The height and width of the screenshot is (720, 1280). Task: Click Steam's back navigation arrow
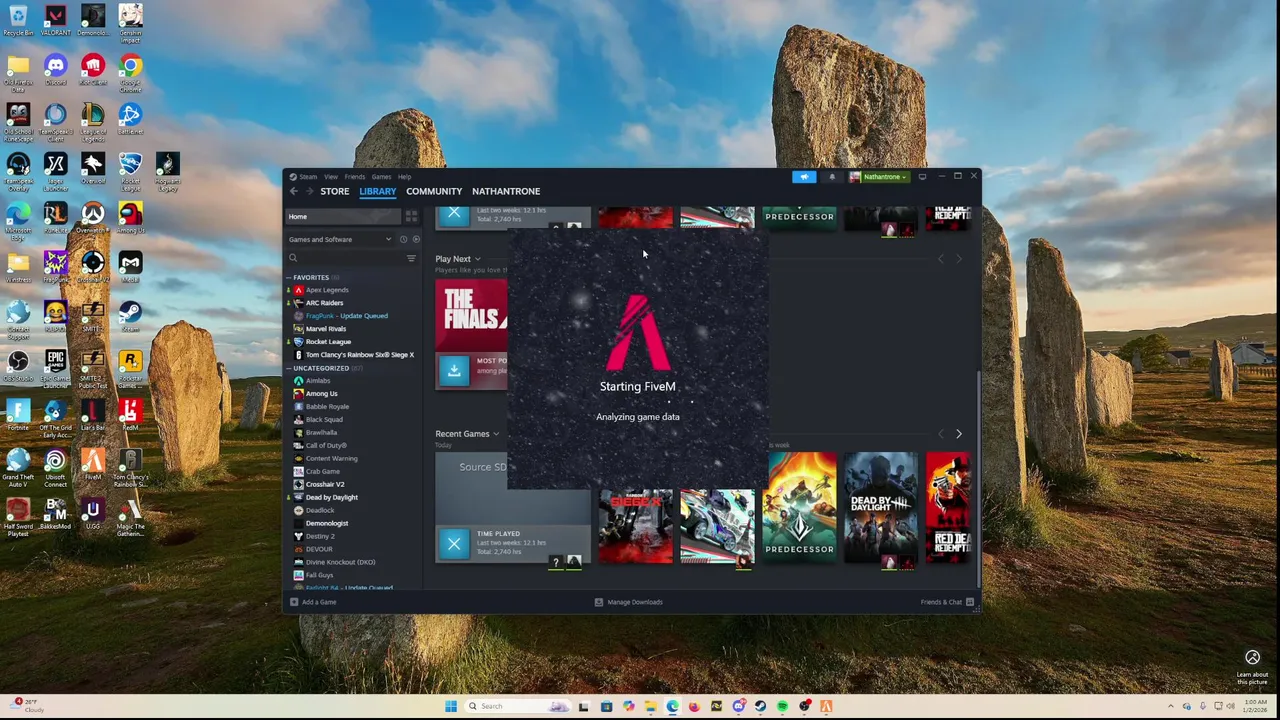coord(293,191)
